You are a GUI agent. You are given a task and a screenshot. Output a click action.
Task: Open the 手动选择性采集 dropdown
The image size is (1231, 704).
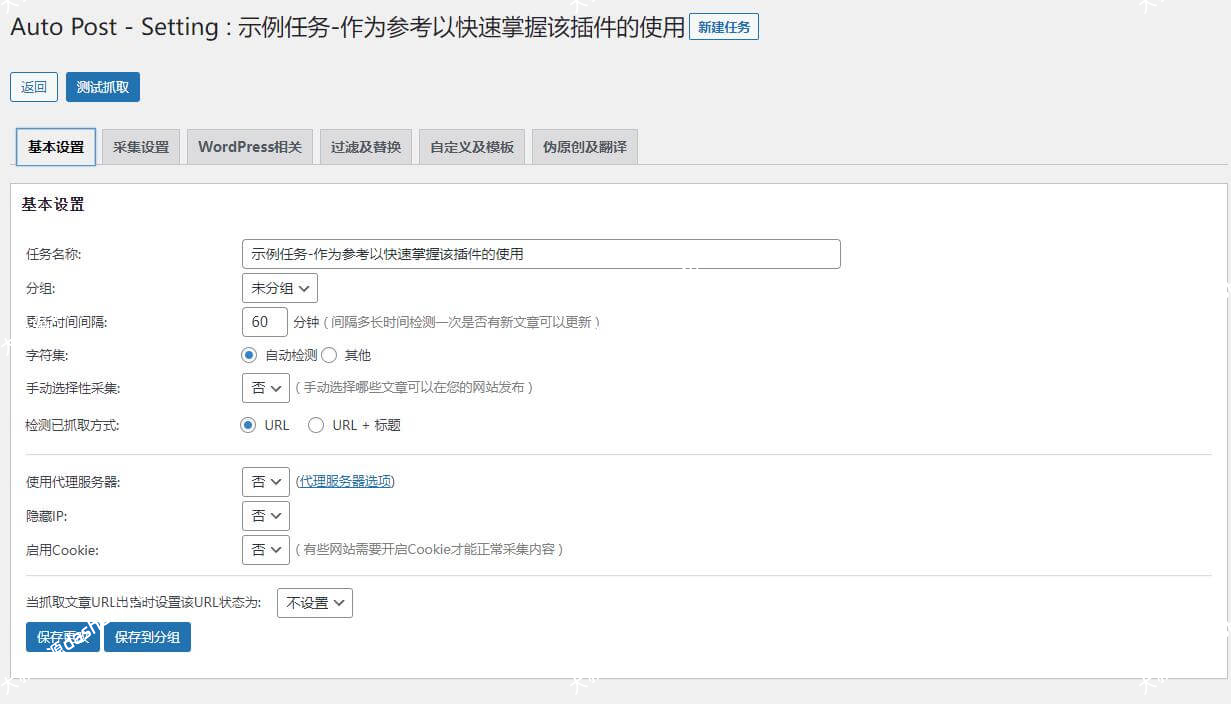pos(265,387)
